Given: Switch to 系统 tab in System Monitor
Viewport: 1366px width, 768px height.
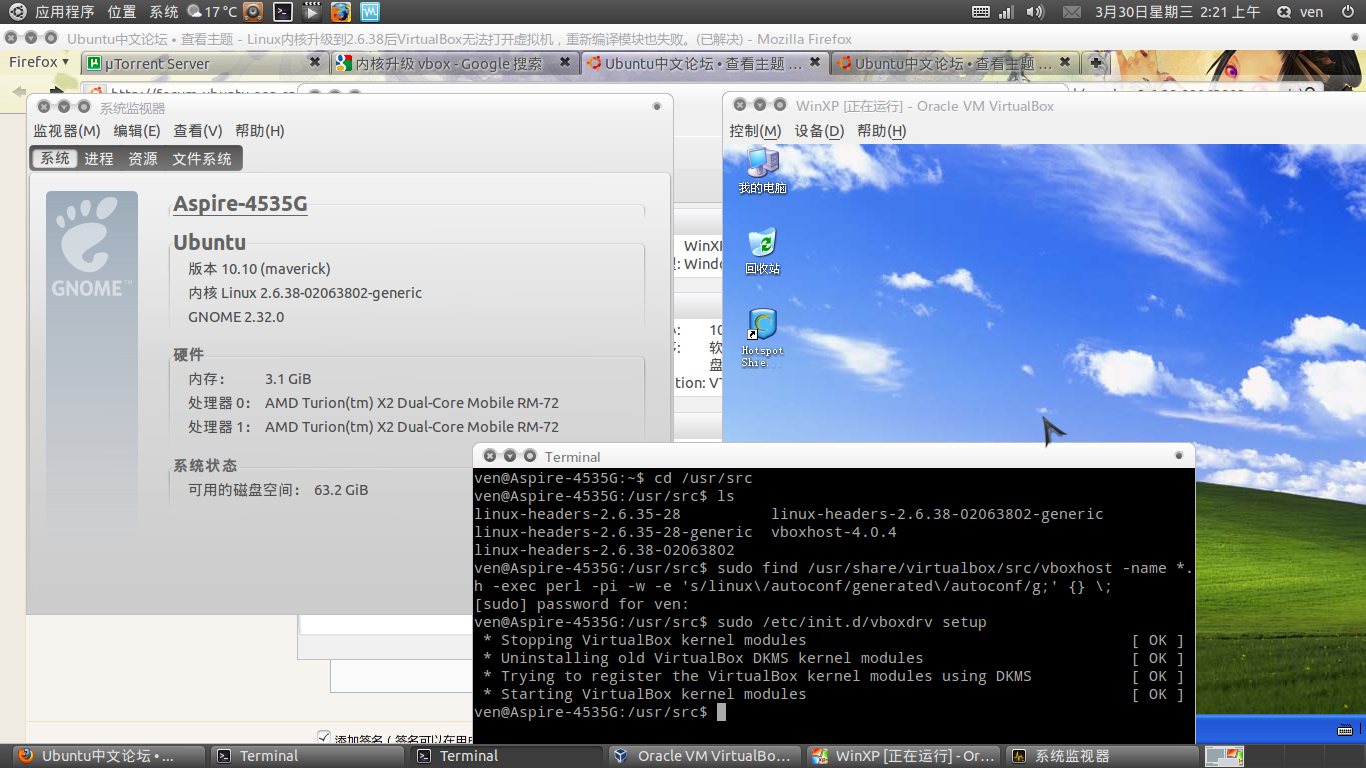Looking at the screenshot, I should [55, 158].
